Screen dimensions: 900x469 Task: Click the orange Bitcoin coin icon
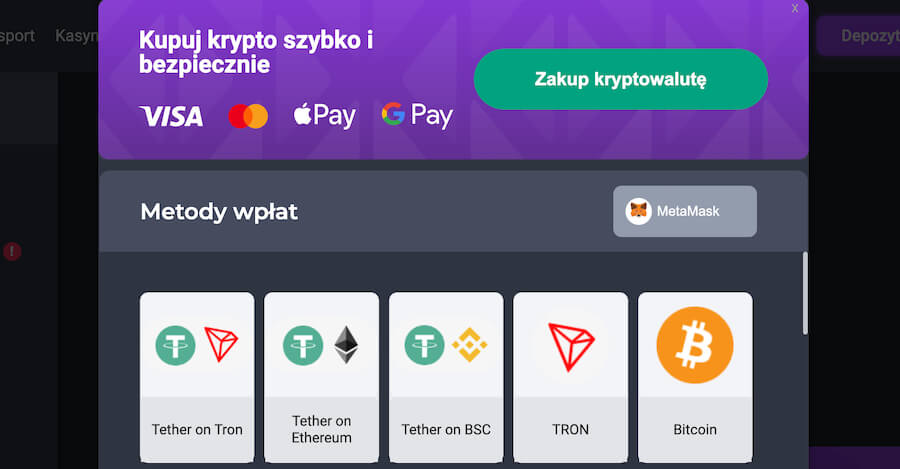pyautogui.click(x=695, y=345)
